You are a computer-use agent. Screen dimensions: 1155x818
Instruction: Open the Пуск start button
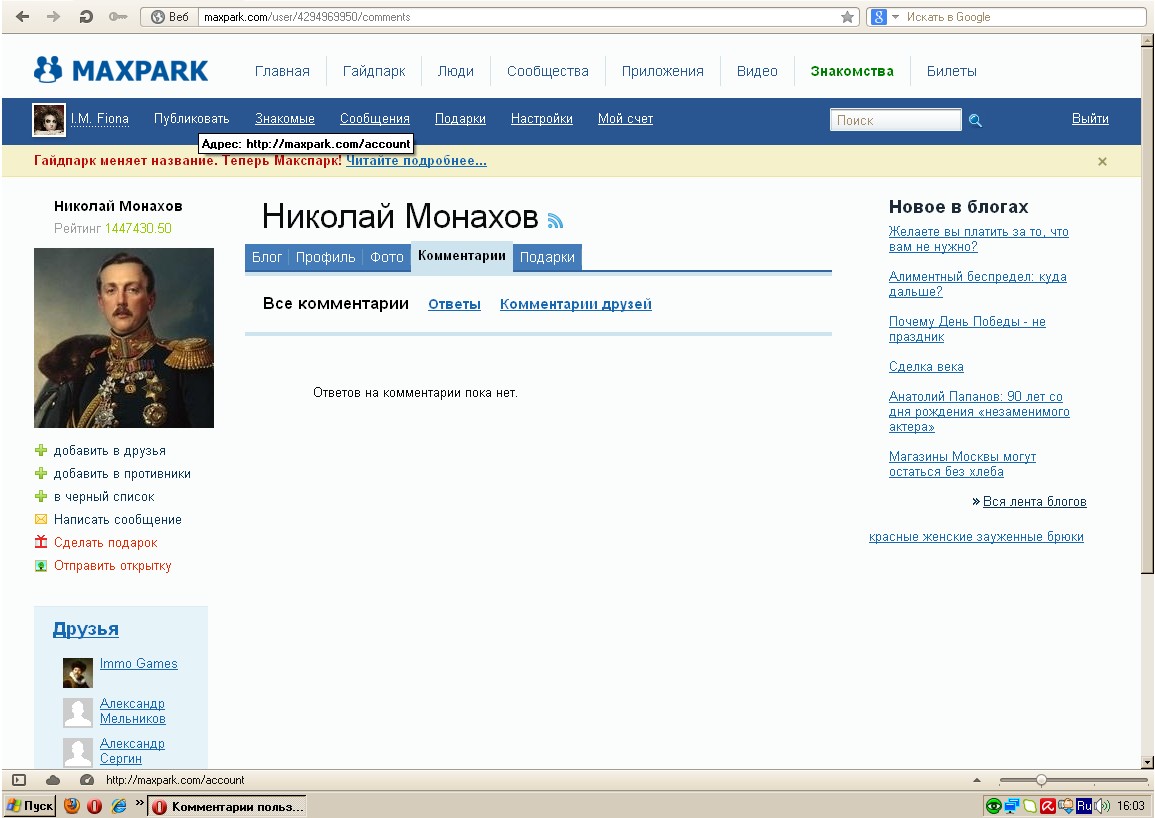pos(29,806)
